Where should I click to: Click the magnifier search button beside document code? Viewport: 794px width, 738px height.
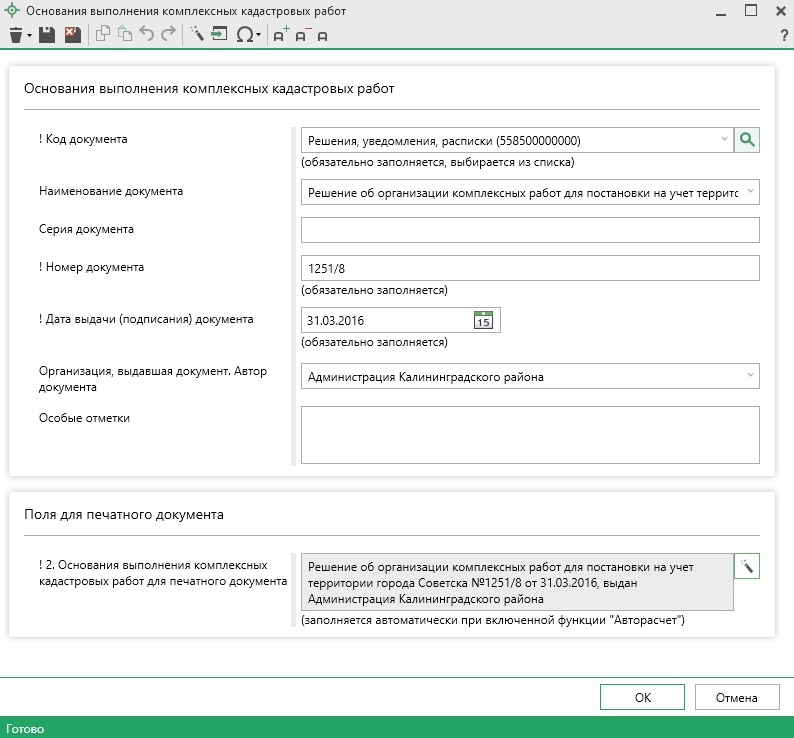747,141
